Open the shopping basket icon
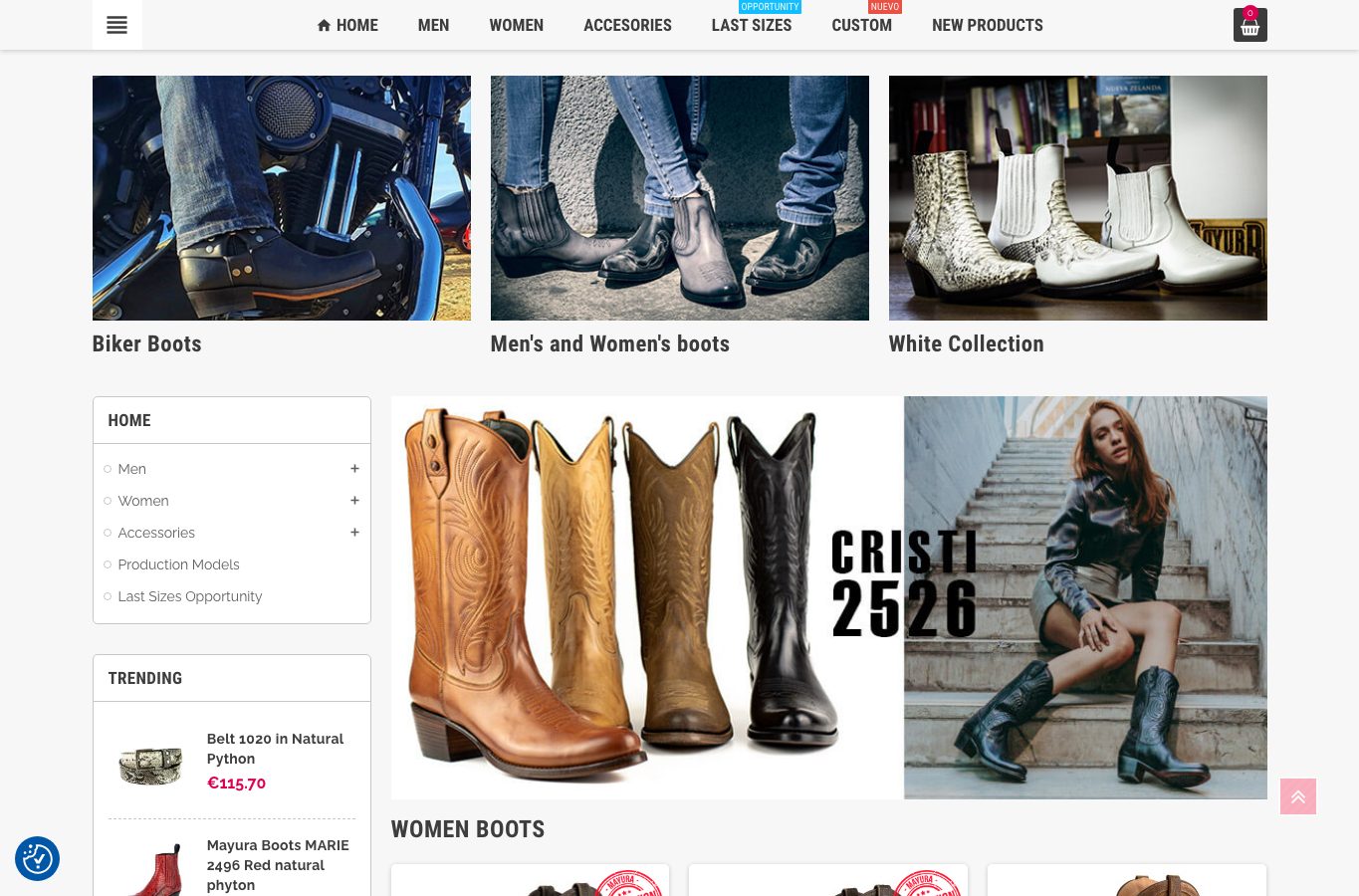This screenshot has width=1359, height=896. click(1249, 25)
